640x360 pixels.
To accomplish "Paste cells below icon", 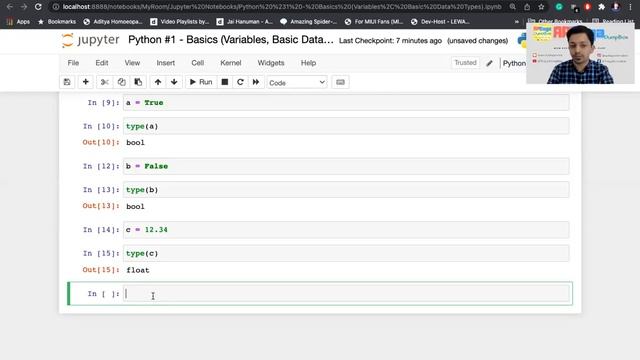I will pyautogui.click(x=138, y=82).
